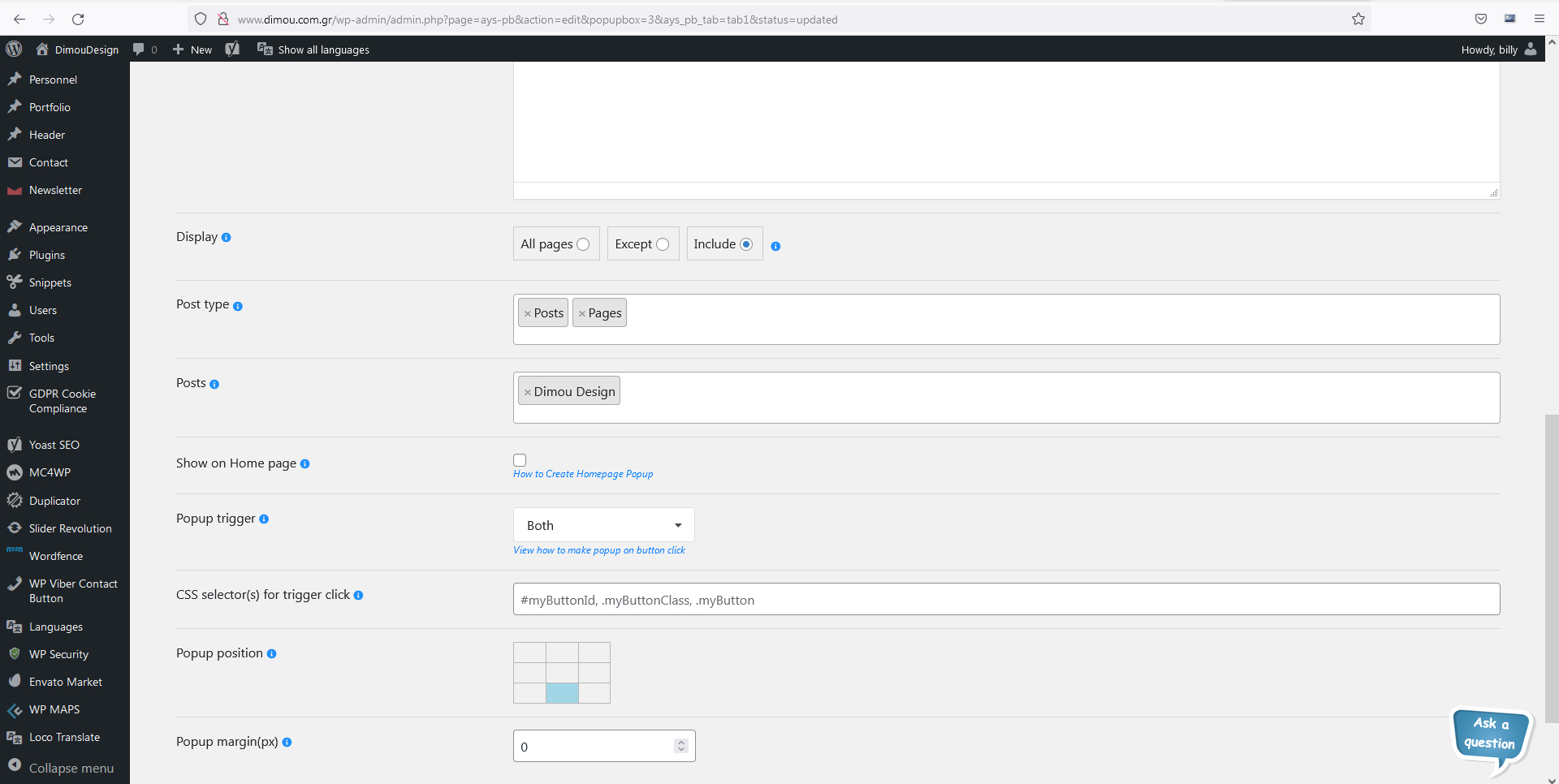1559x784 pixels.
Task: Open the Popup trigger Both dropdown
Action: [604, 525]
